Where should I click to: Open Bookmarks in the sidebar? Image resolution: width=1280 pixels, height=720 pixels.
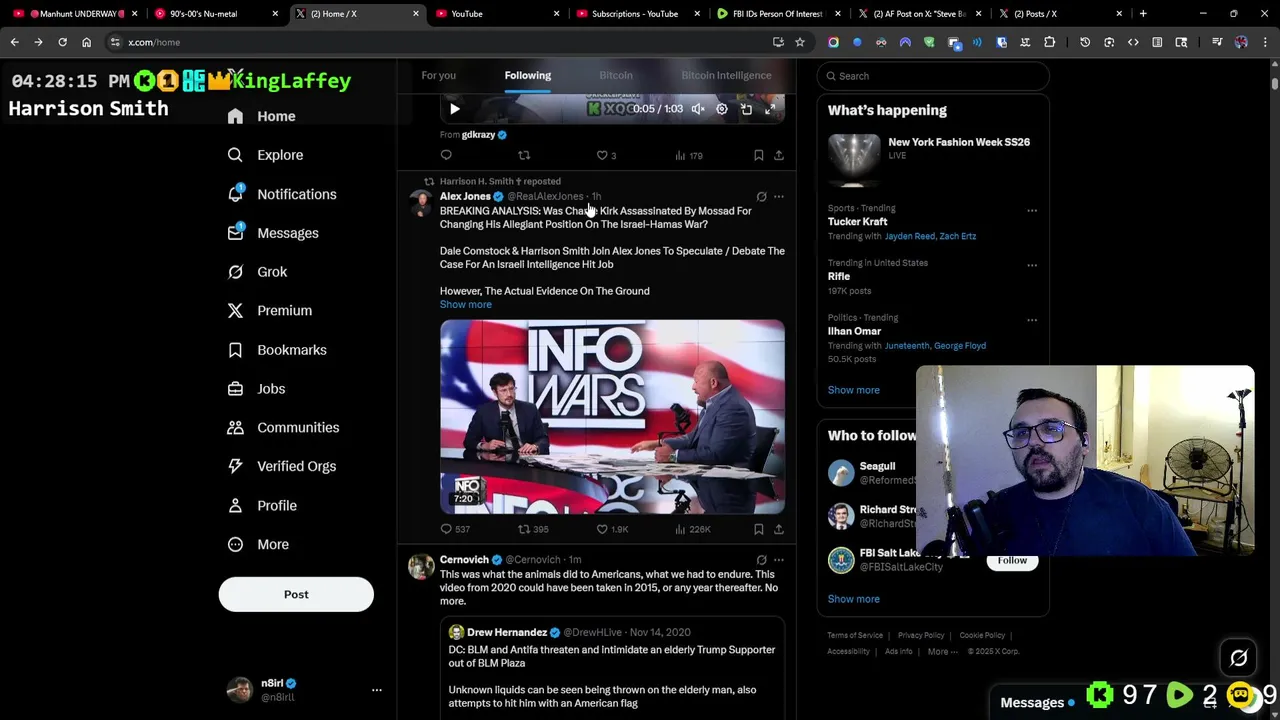click(x=277, y=350)
